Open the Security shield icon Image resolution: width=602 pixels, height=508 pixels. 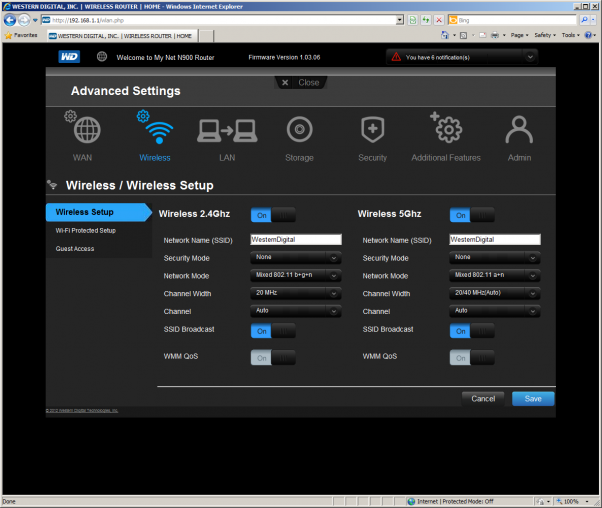[372, 129]
